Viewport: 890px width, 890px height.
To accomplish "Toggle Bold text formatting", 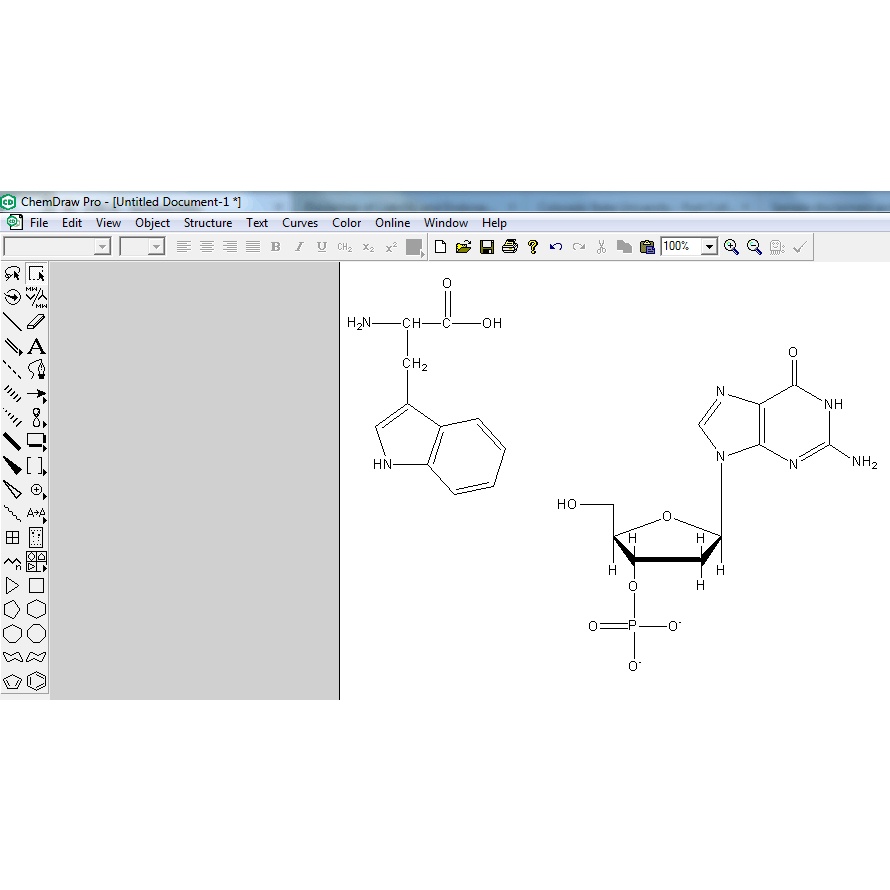I will 276,247.
